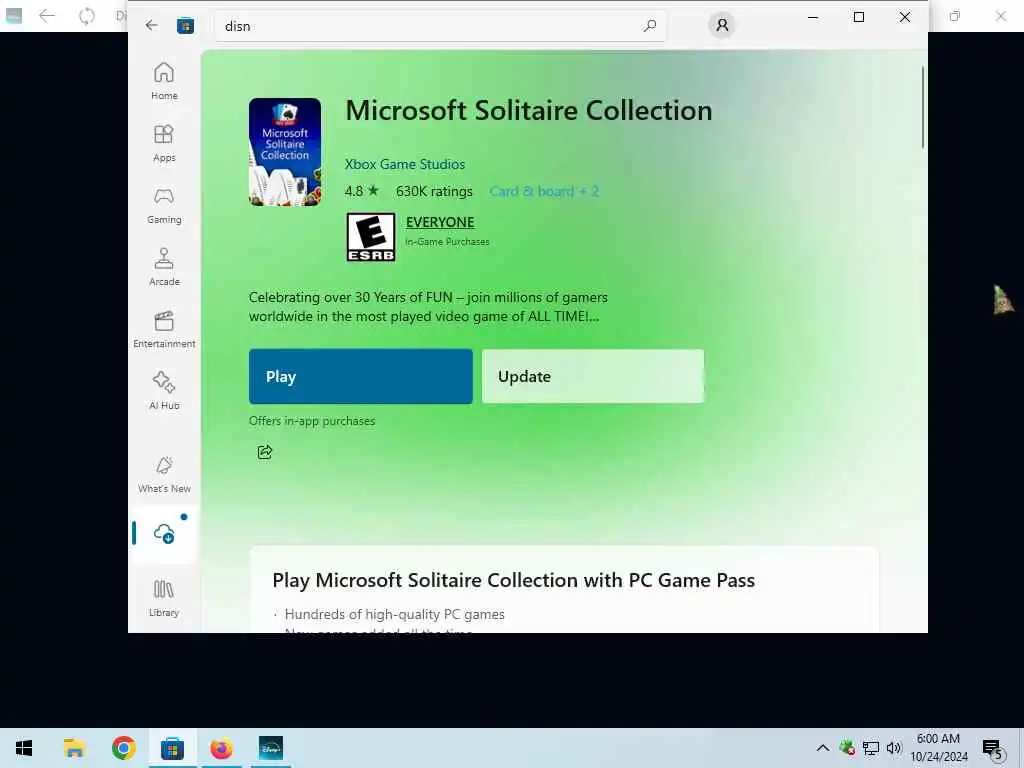Click the PC Game Pass heading

click(x=513, y=580)
